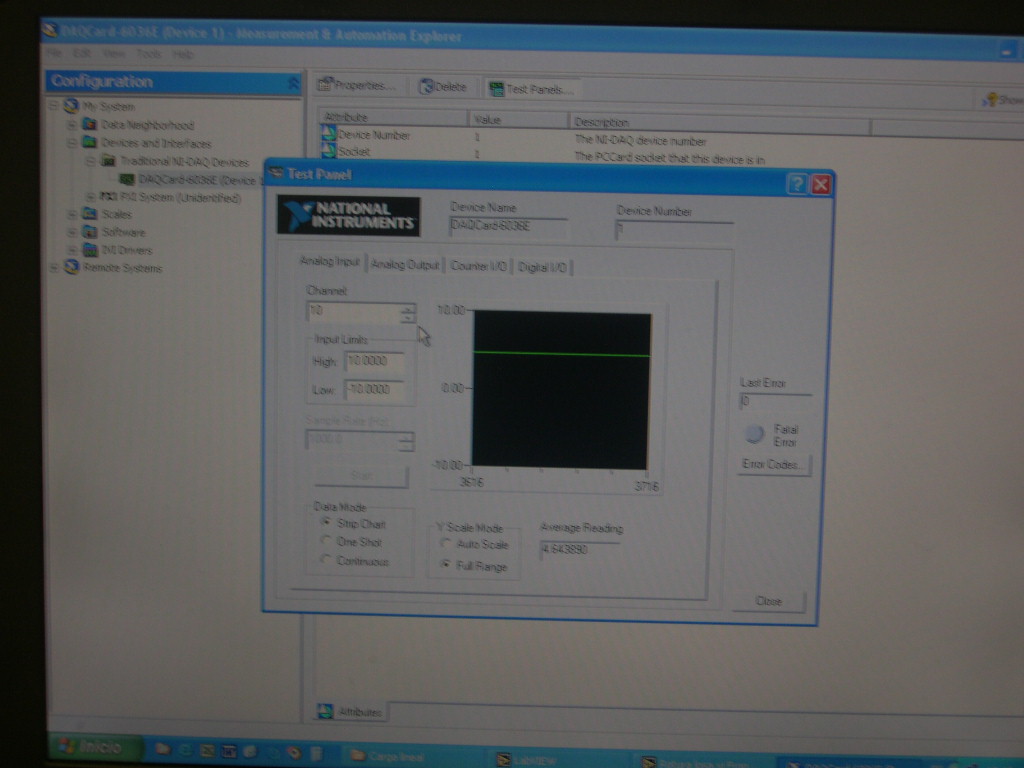Open the Edit menu
Image resolution: width=1024 pixels, height=768 pixels.
pos(82,53)
